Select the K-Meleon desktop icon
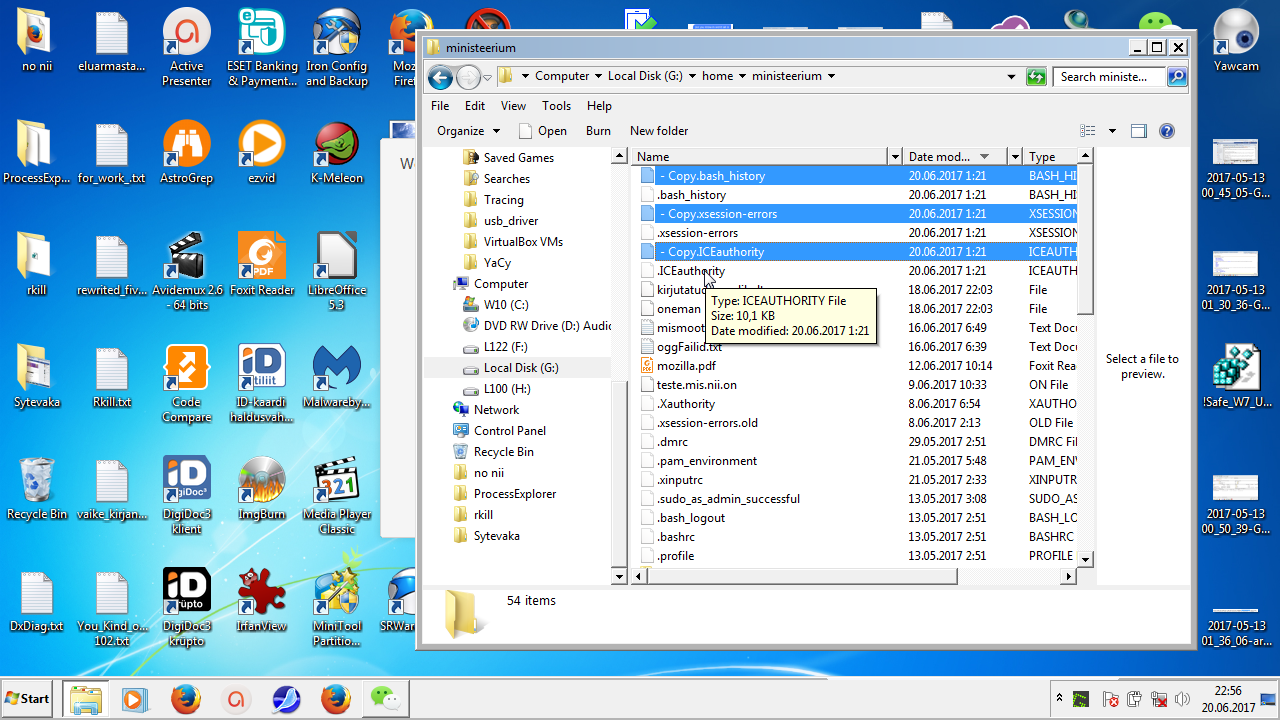The width and height of the screenshot is (1280, 720). [x=337, y=153]
